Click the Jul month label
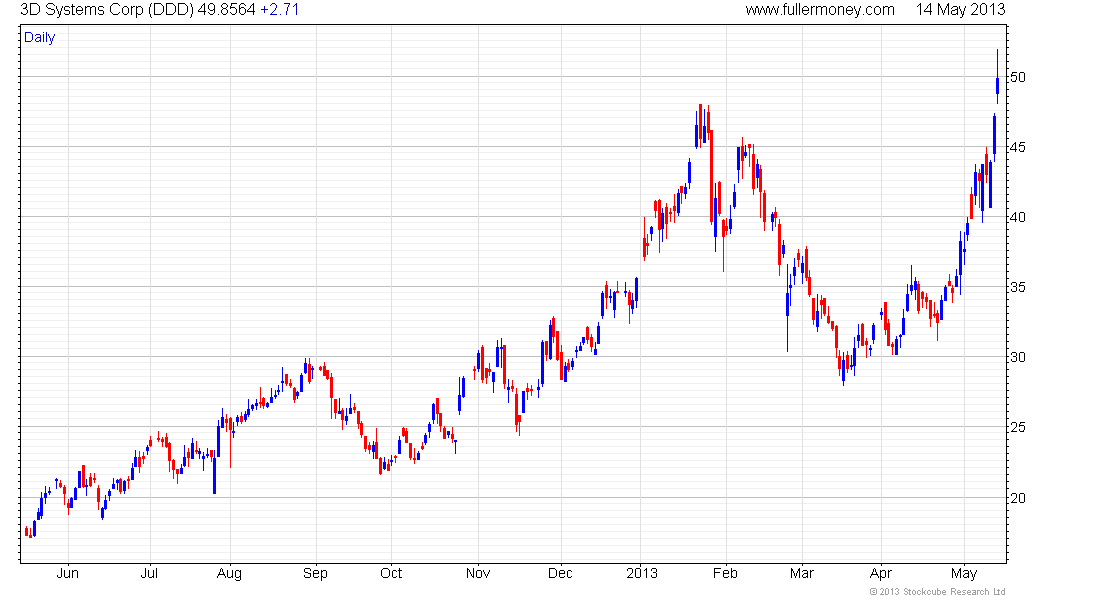The image size is (1100, 600). (x=149, y=573)
